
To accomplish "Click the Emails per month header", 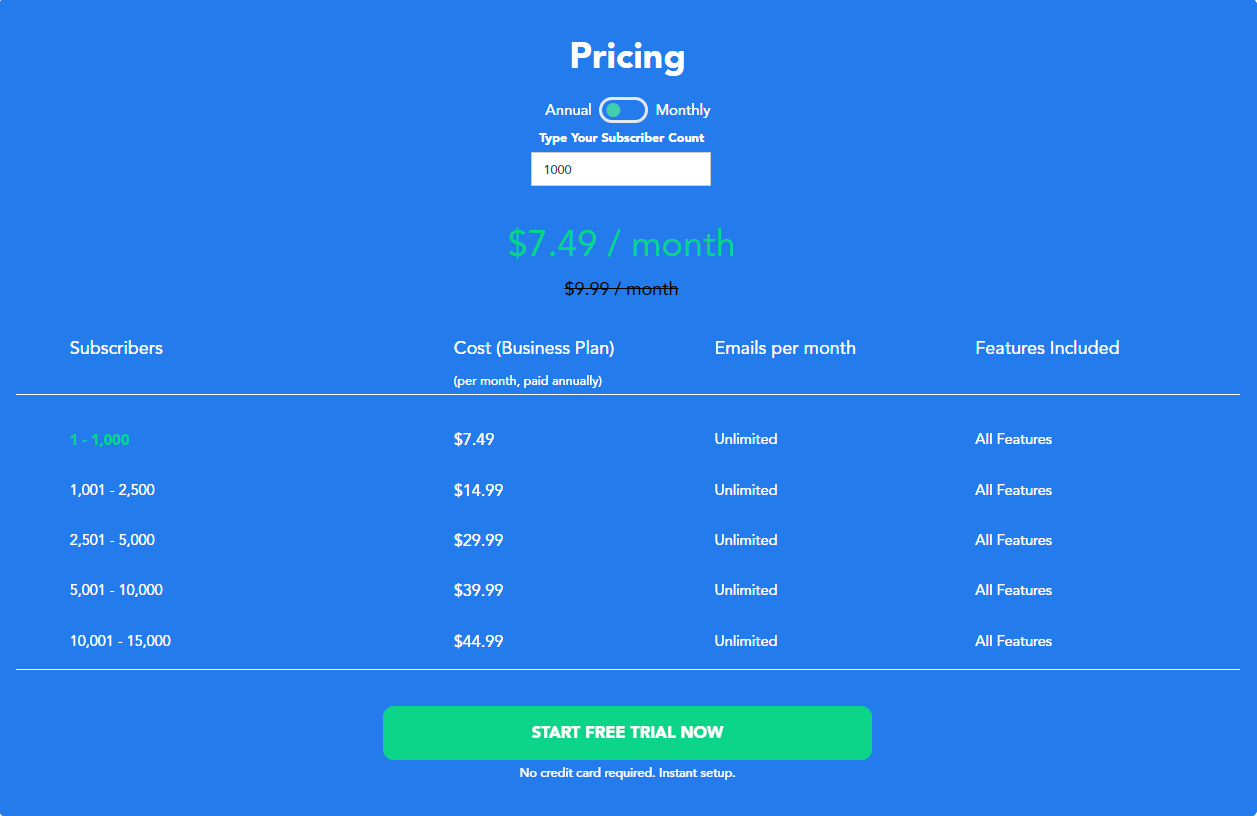I will click(785, 348).
